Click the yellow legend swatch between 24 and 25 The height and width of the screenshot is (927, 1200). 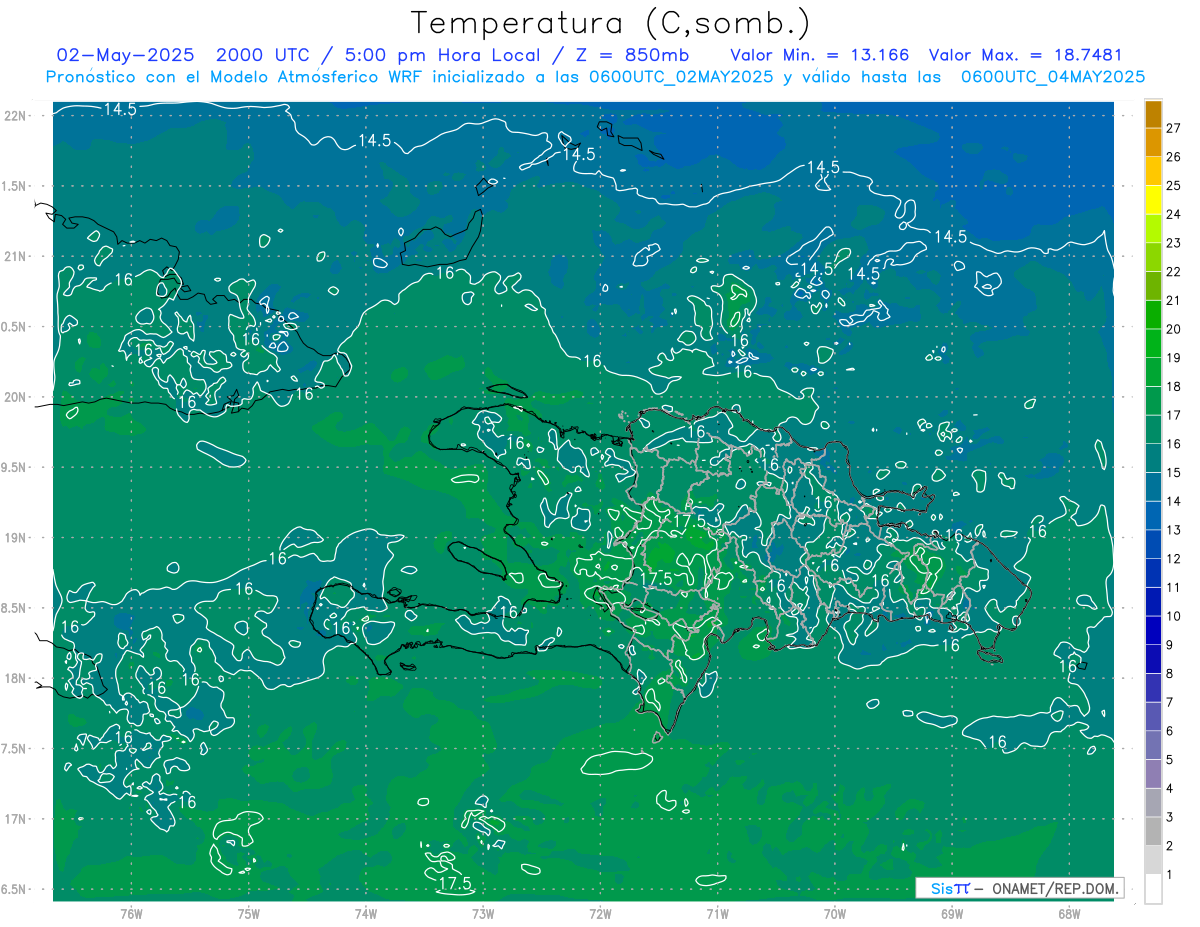[x=1153, y=200]
